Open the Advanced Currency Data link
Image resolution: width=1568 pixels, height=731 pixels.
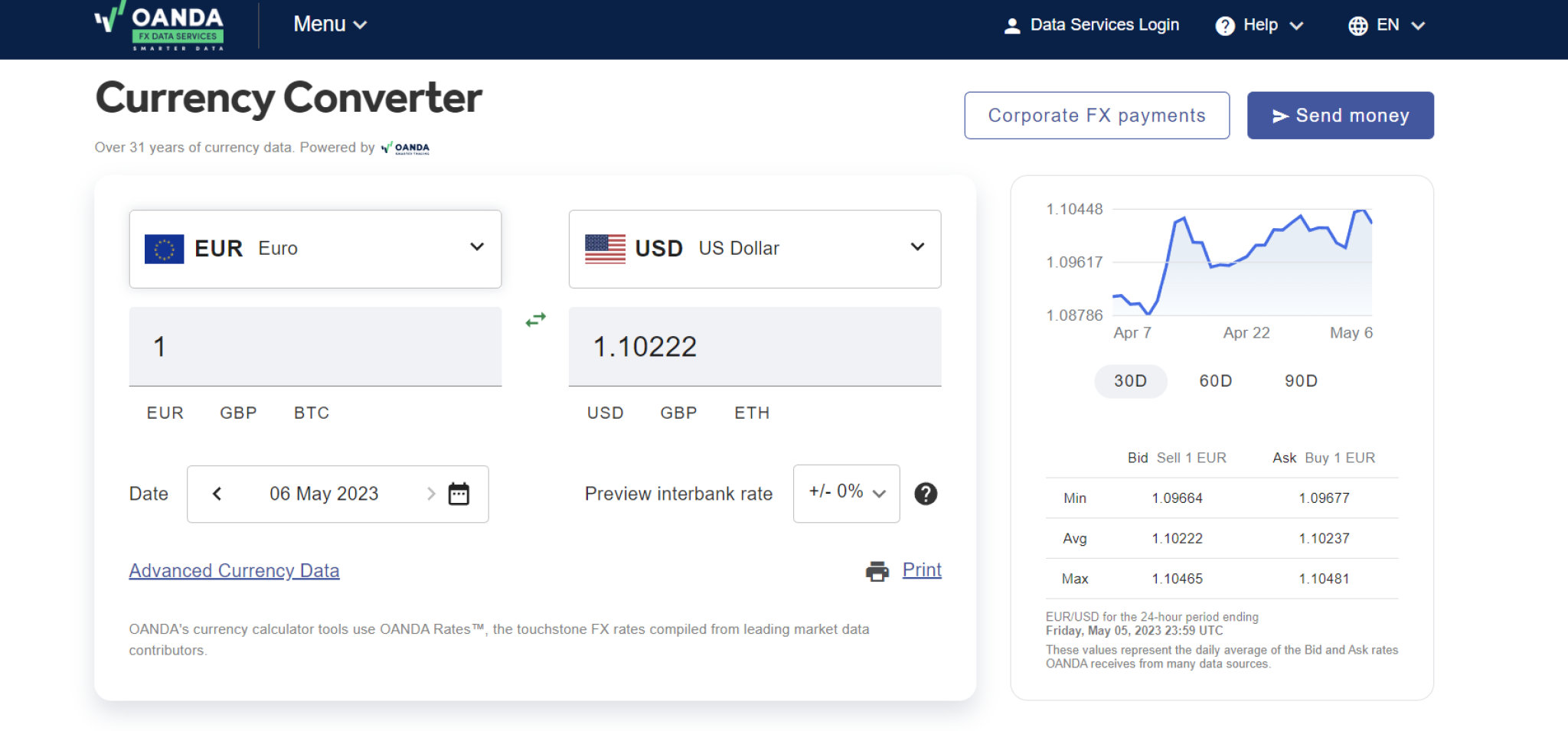[x=234, y=570]
